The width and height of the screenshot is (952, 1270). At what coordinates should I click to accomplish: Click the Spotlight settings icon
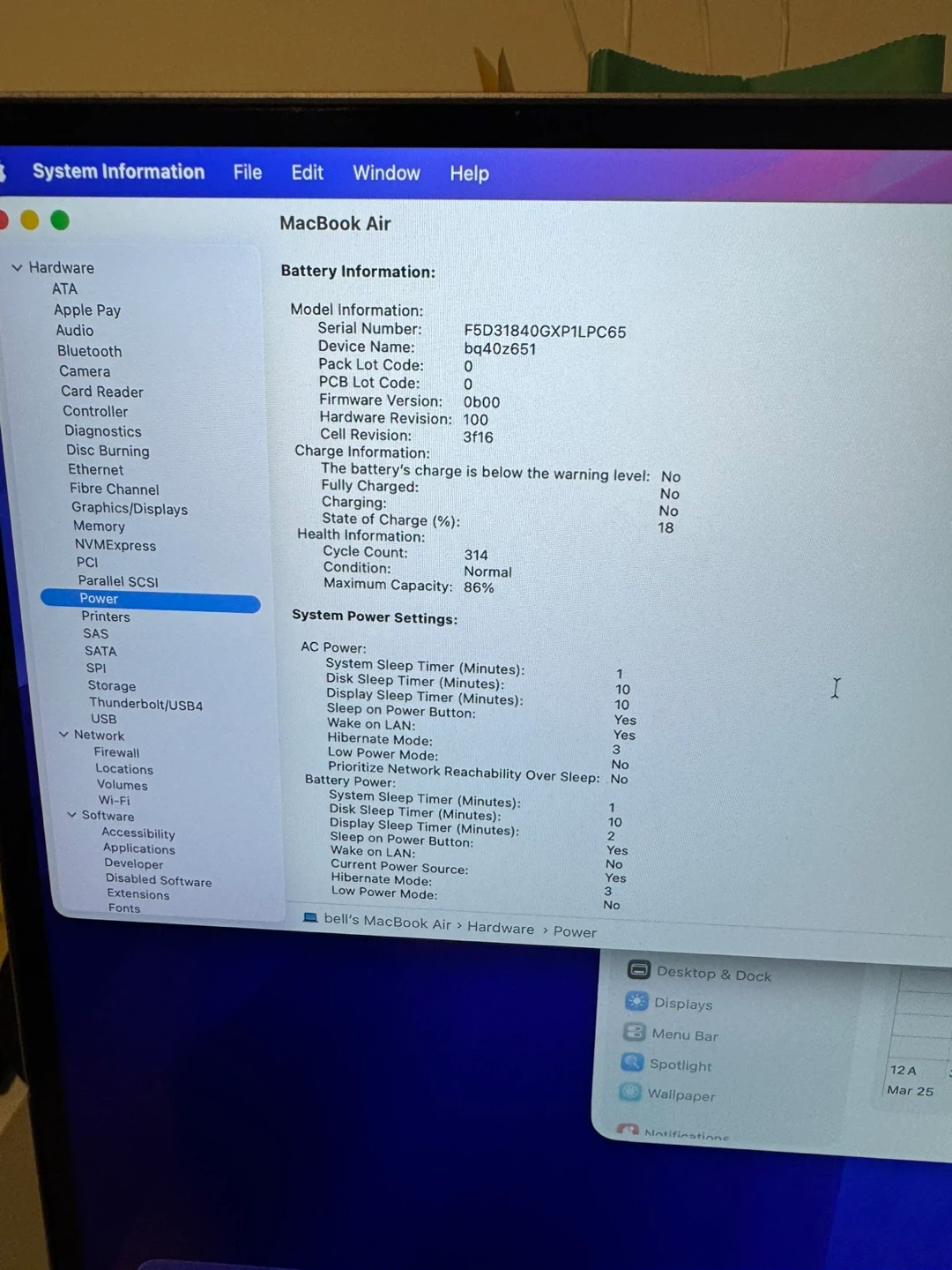(x=632, y=1062)
